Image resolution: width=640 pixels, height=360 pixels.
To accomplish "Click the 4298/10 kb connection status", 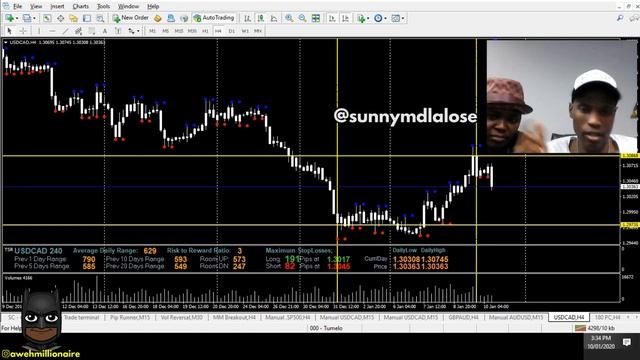I will click(x=595, y=328).
